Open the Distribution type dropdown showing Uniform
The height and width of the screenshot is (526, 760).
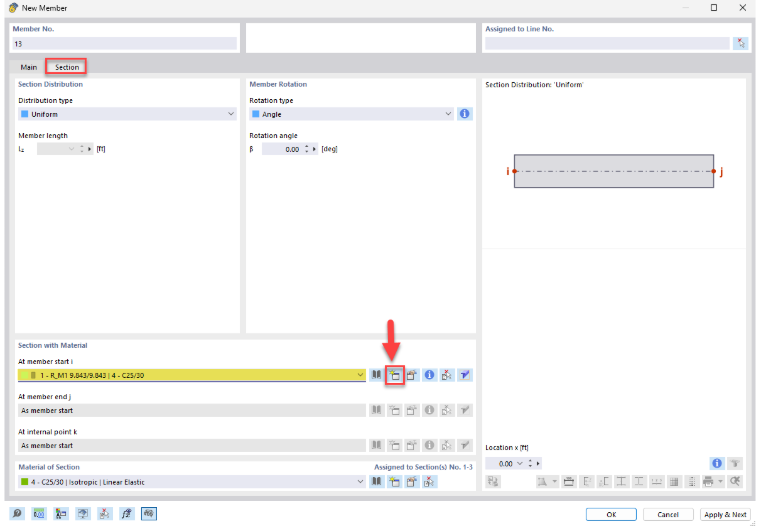click(x=127, y=114)
